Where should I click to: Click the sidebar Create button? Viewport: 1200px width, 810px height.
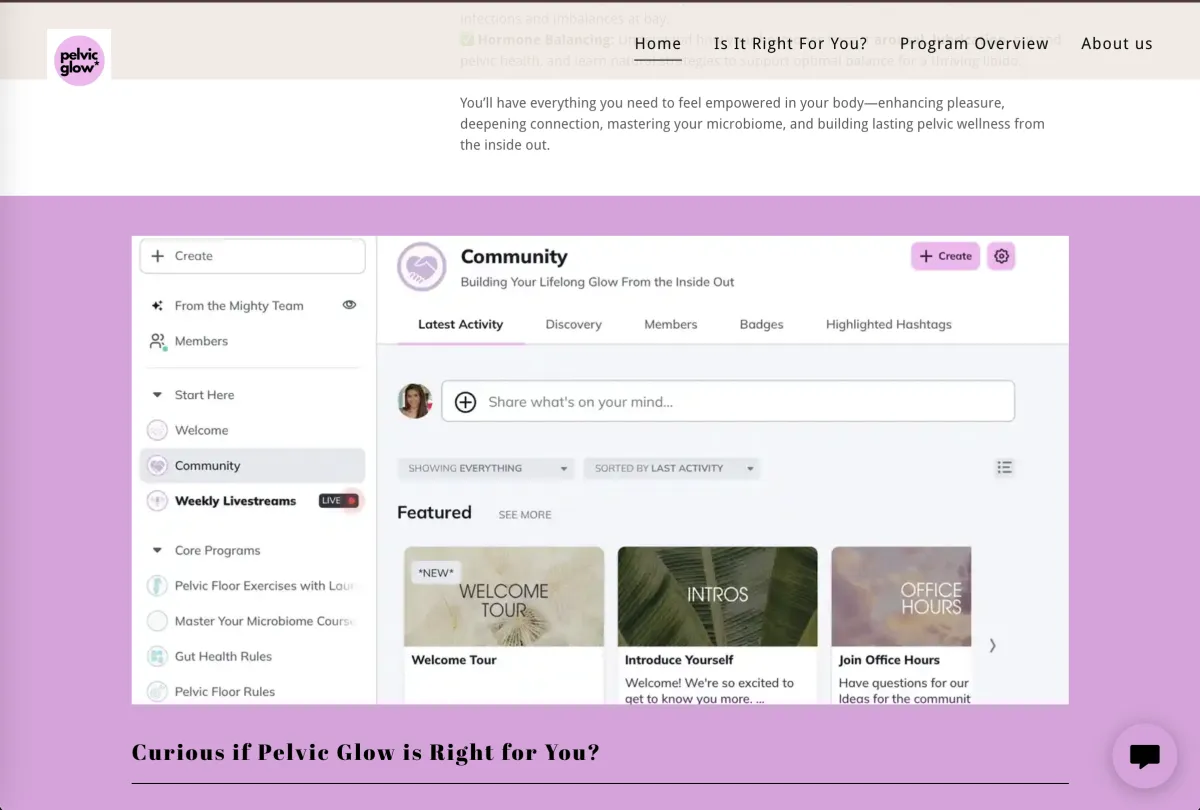[x=252, y=256]
